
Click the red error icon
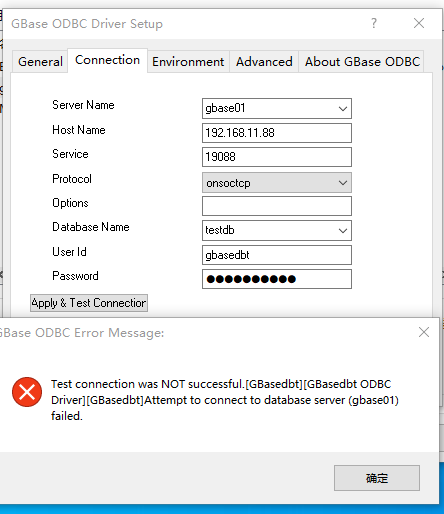point(27,392)
